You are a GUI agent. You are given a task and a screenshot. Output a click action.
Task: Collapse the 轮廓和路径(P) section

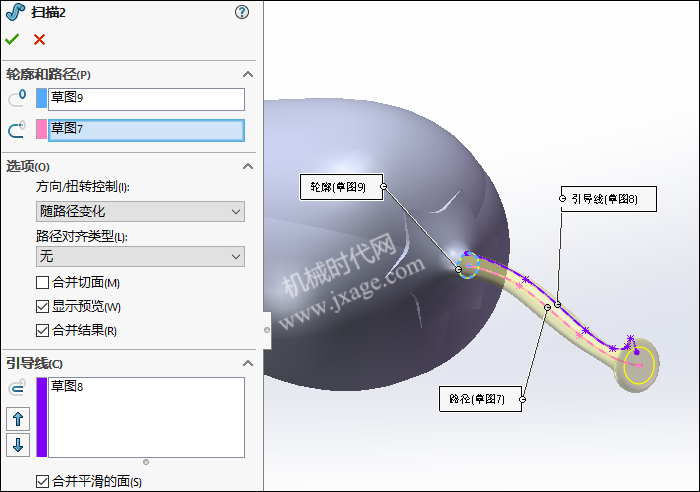[248, 74]
